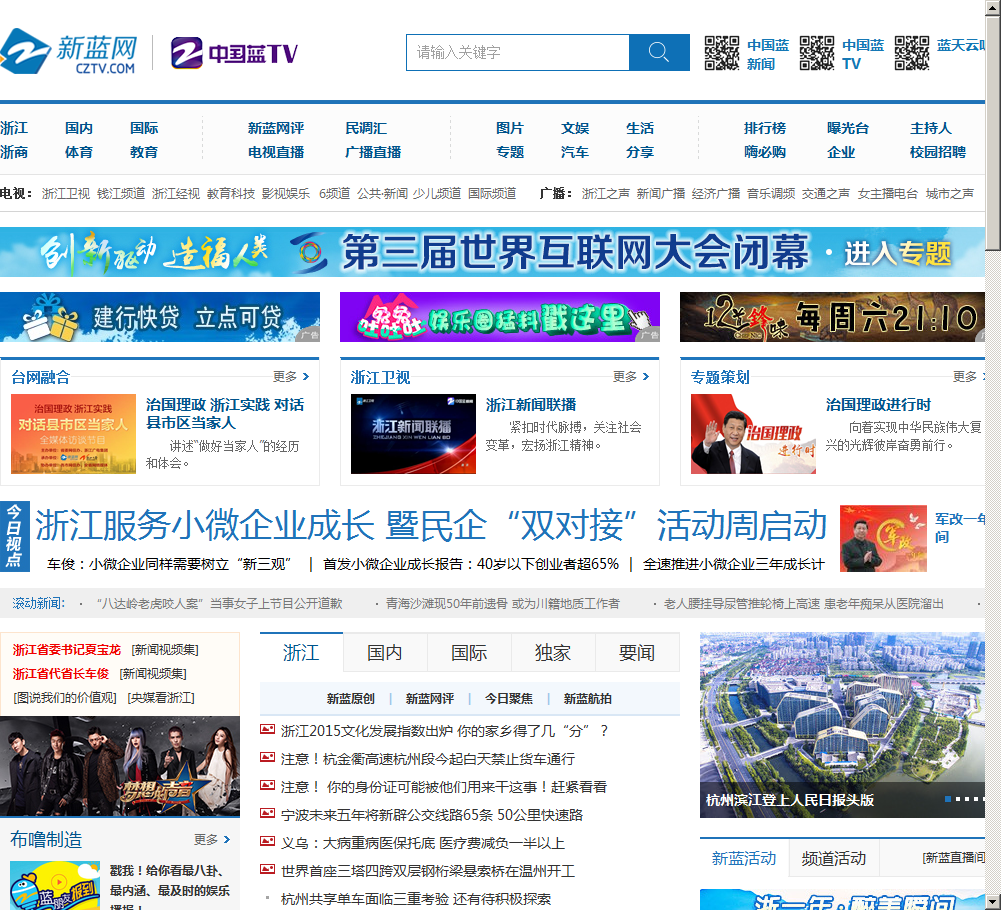The width and height of the screenshot is (1001, 910).
Task: Select the 频道活动 tab
Action: pos(834,858)
